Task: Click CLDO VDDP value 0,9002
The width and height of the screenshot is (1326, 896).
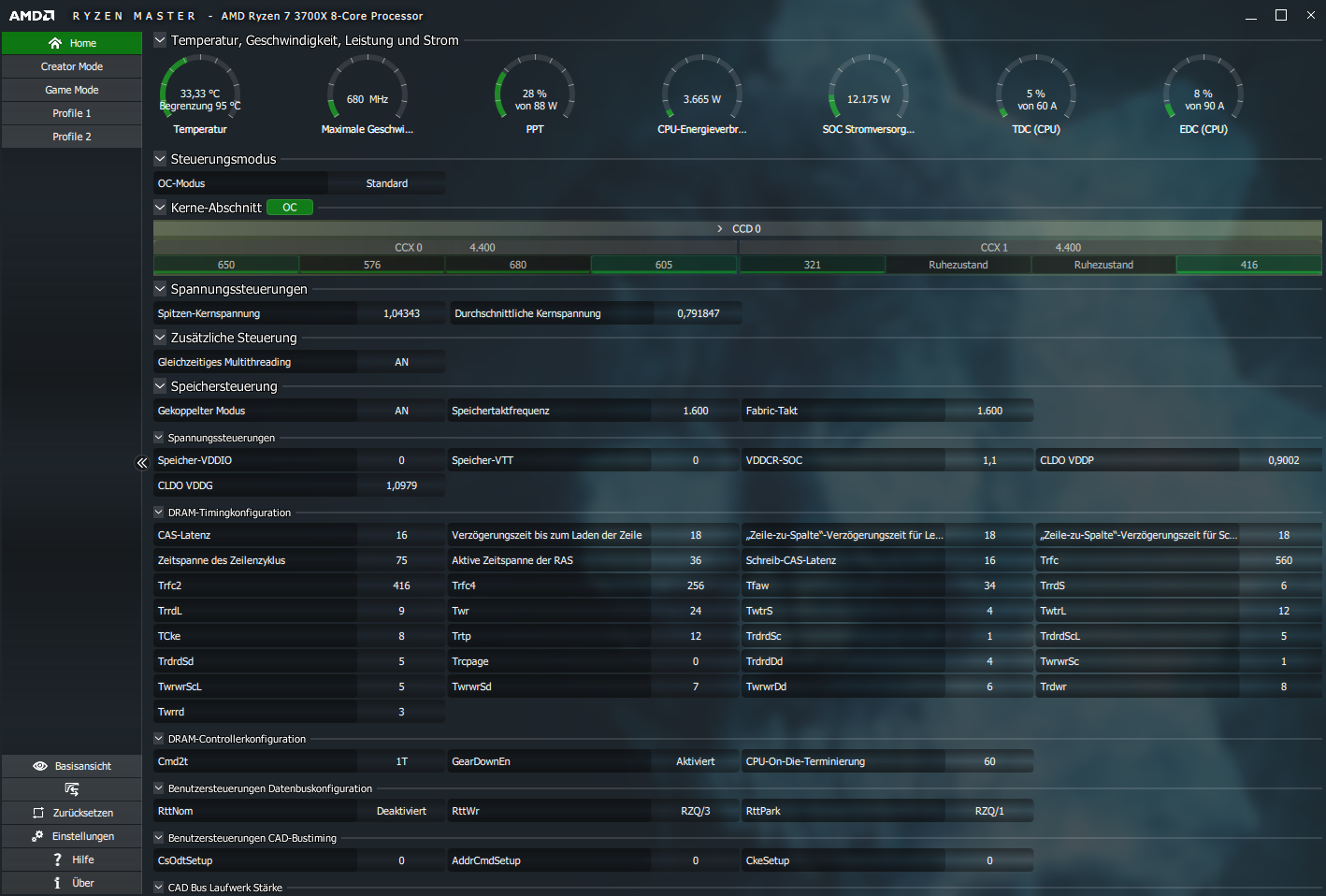Action: click(x=1284, y=460)
